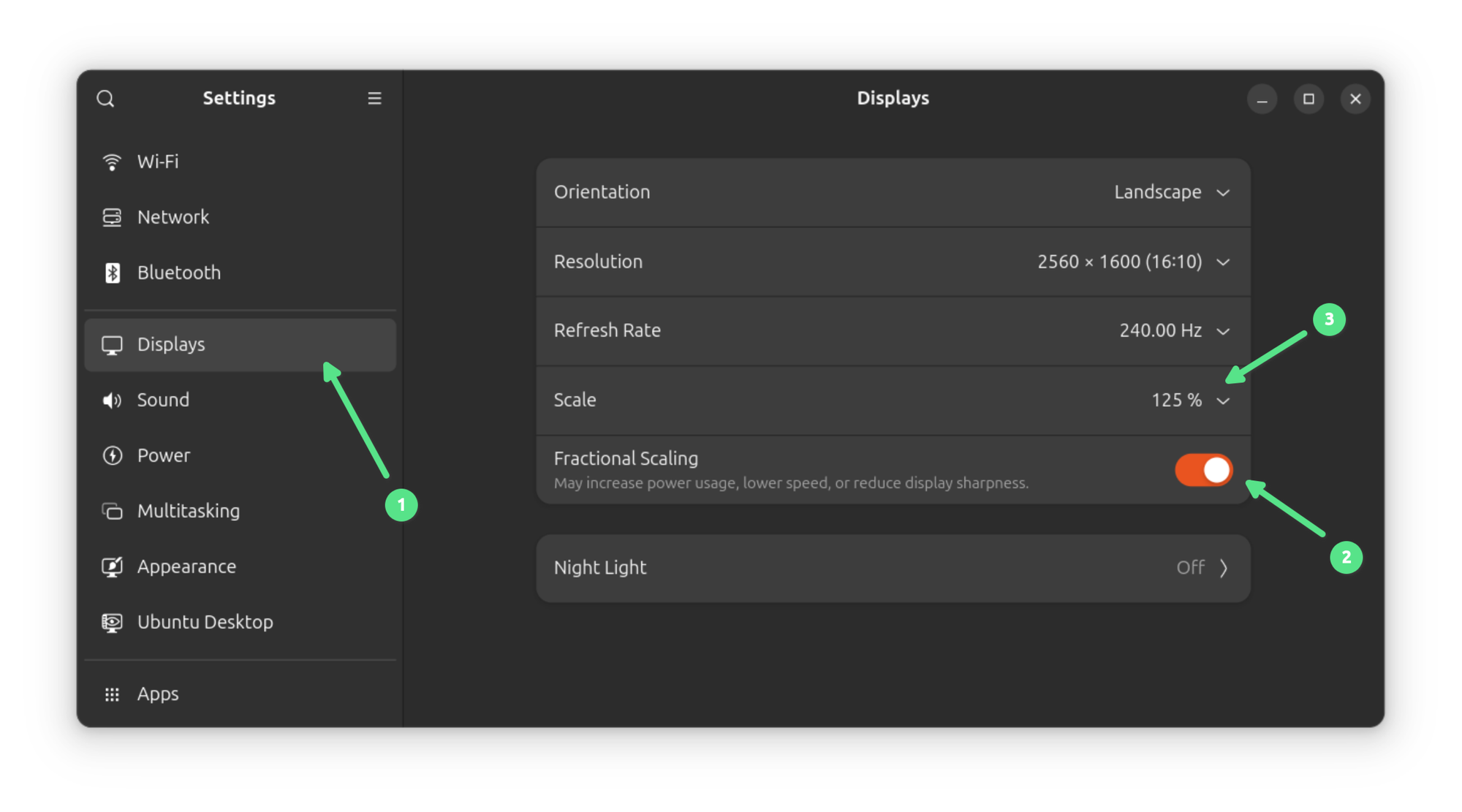Open Apps settings from sidebar
1462x812 pixels.
click(158, 693)
